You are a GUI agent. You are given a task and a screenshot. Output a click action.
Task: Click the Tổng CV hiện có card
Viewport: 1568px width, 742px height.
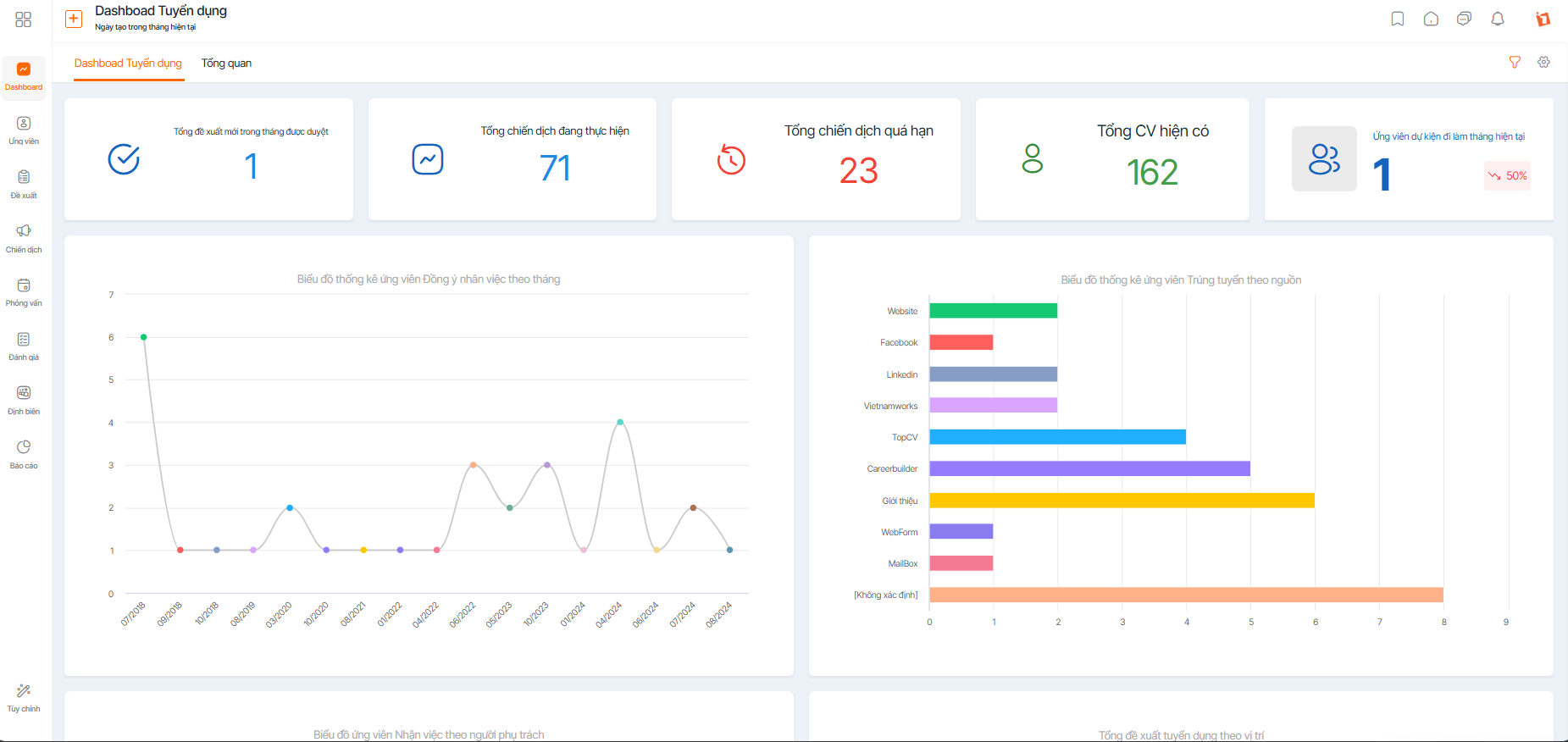(x=1112, y=159)
